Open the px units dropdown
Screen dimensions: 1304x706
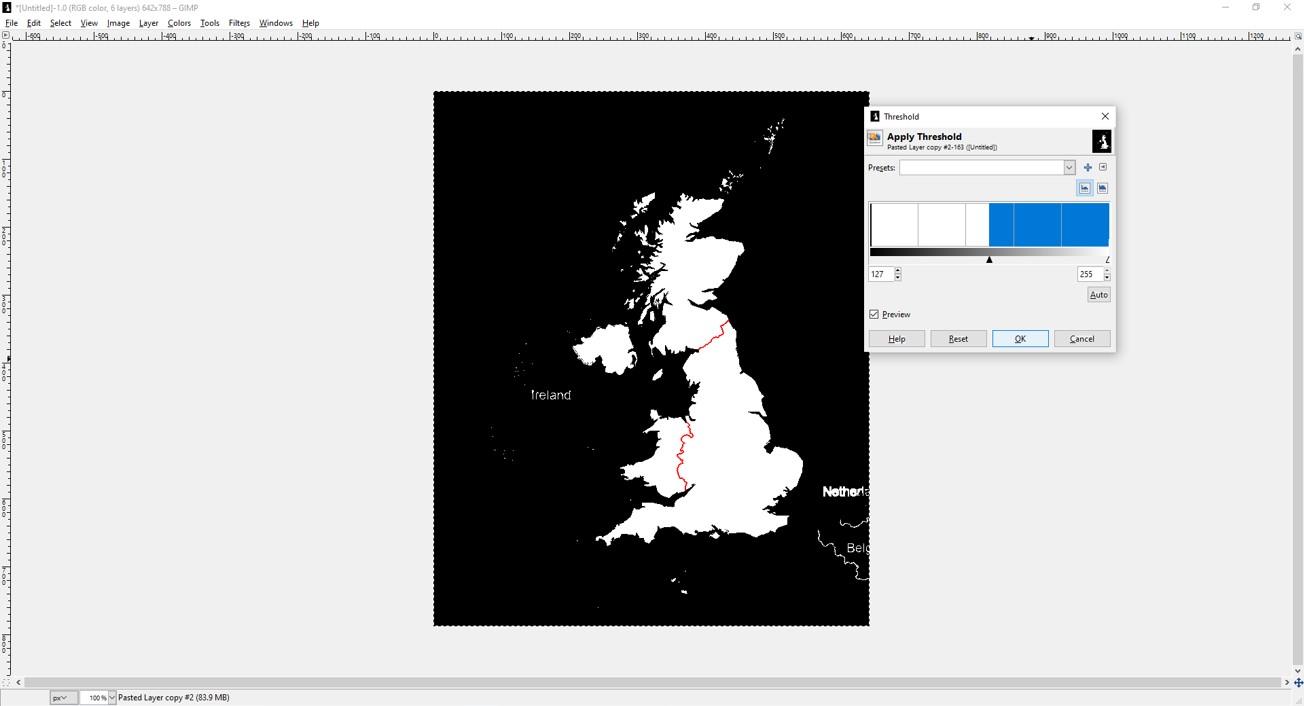(x=63, y=697)
